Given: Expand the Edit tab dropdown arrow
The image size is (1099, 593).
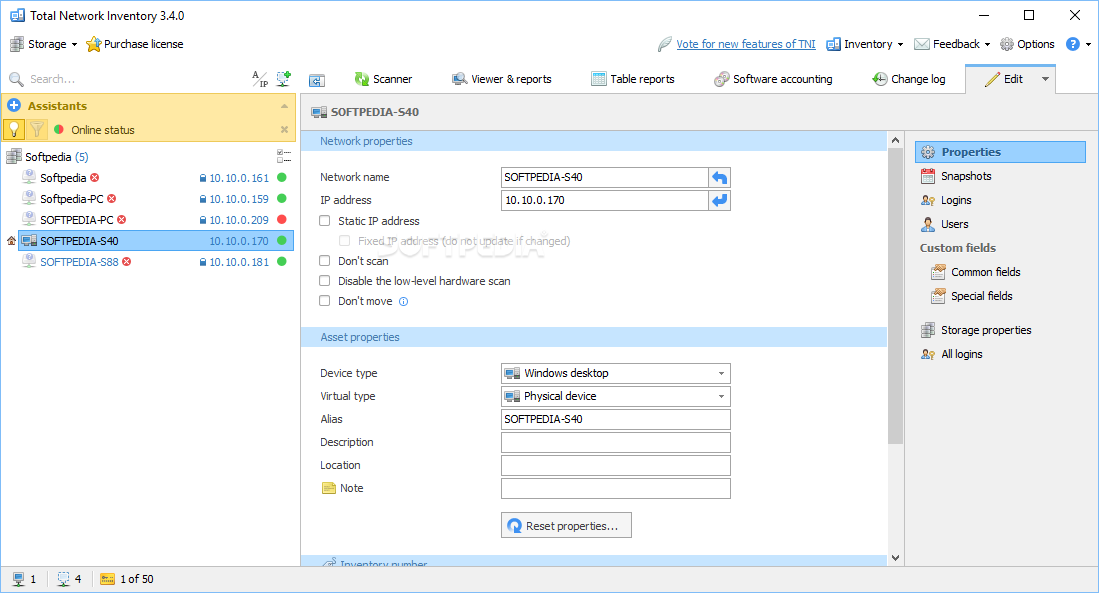Looking at the screenshot, I should (1045, 79).
